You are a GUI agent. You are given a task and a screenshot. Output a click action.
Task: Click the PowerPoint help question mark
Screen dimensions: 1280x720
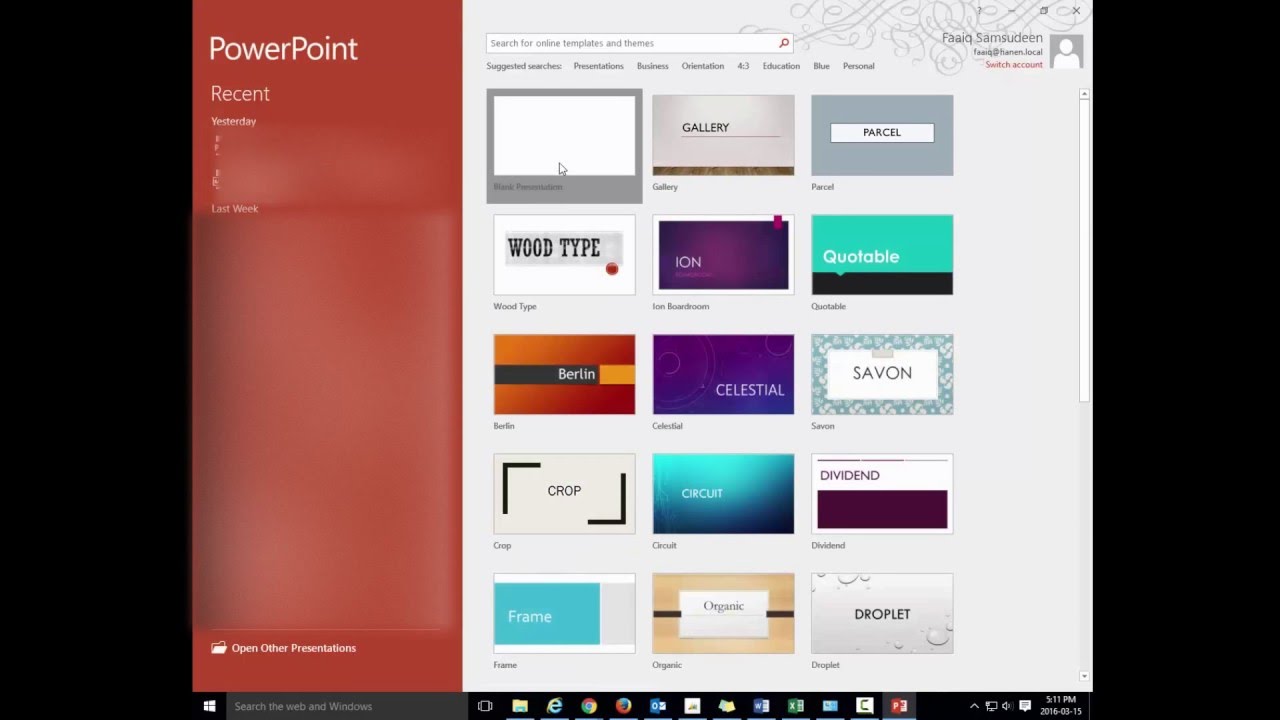(979, 11)
